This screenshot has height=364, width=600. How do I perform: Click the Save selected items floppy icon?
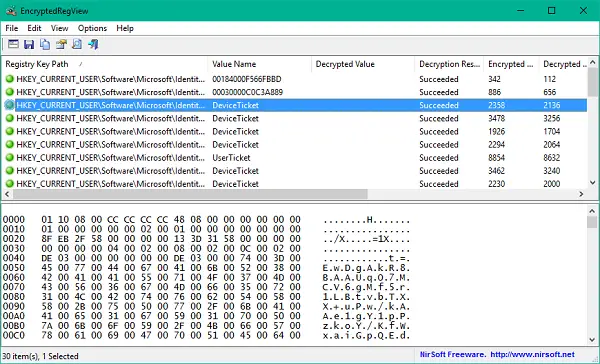click(x=29, y=44)
